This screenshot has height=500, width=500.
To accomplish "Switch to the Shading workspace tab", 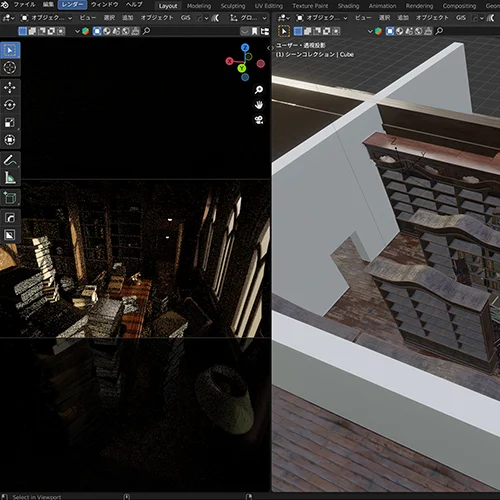I will tap(348, 6).
